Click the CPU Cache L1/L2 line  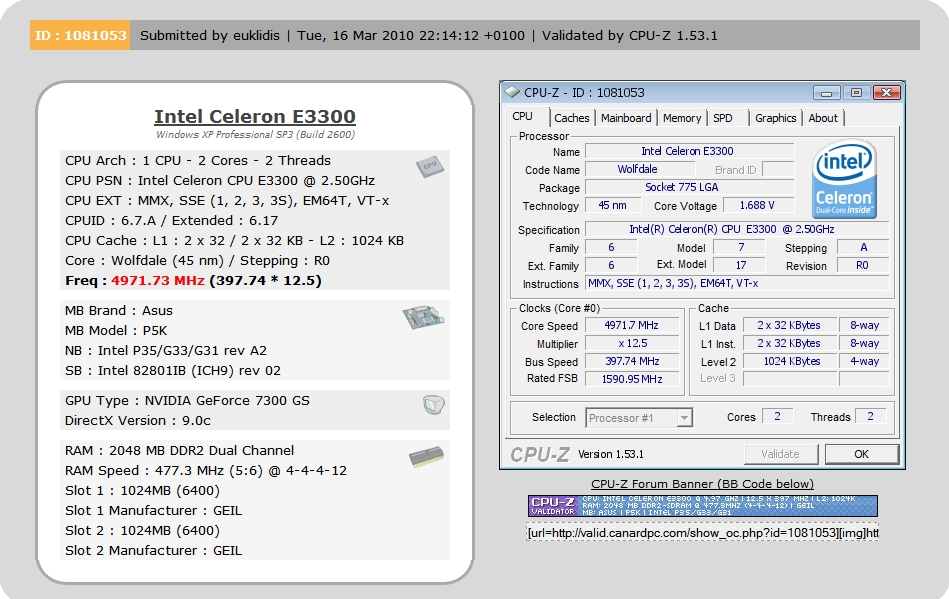(x=234, y=241)
